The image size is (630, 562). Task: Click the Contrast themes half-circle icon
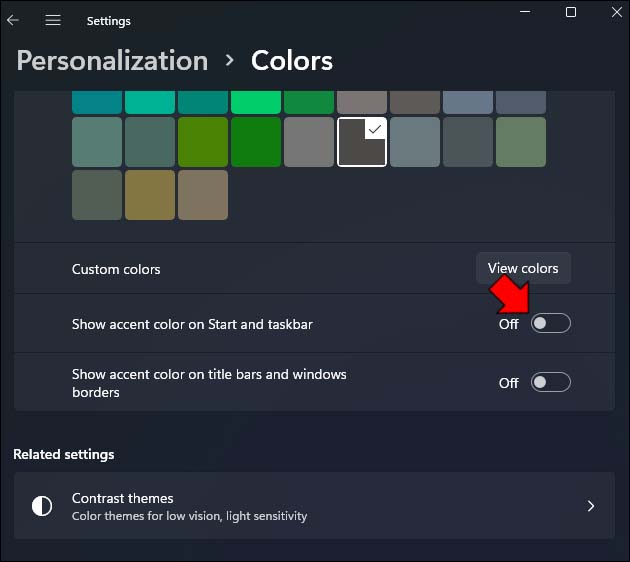tap(41, 506)
